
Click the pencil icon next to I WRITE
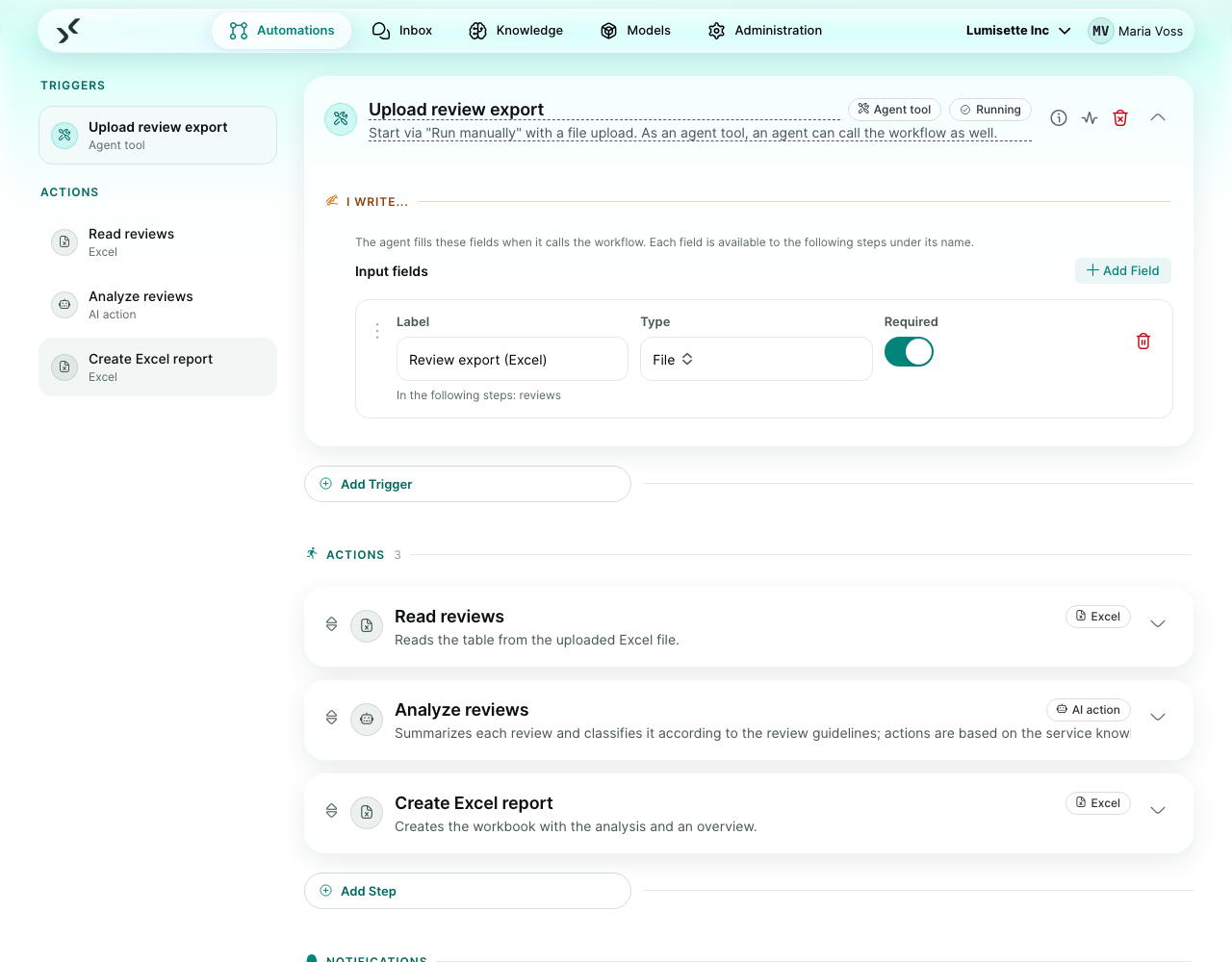pos(332,201)
